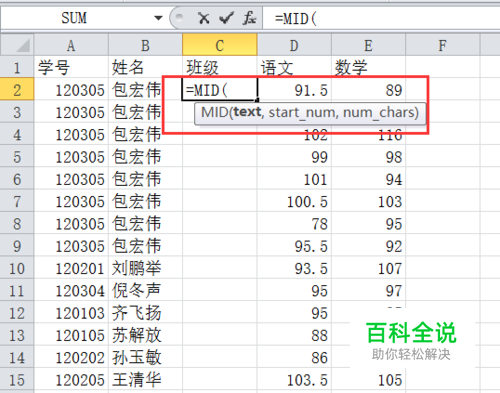Select 数学 score 94
The width and height of the screenshot is (500, 393).
click(368, 179)
